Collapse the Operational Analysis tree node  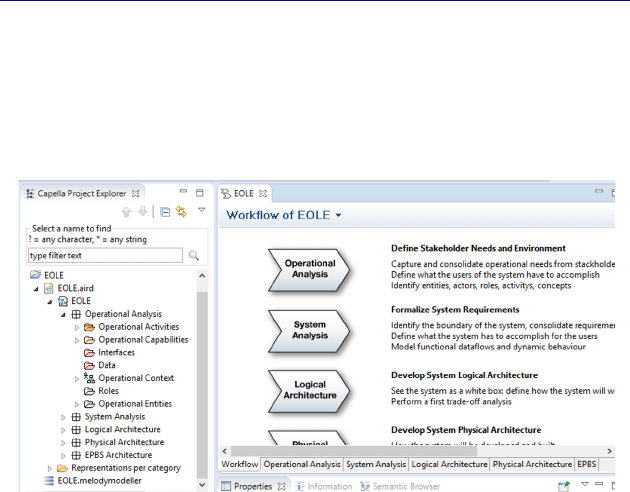pyautogui.click(x=63, y=314)
